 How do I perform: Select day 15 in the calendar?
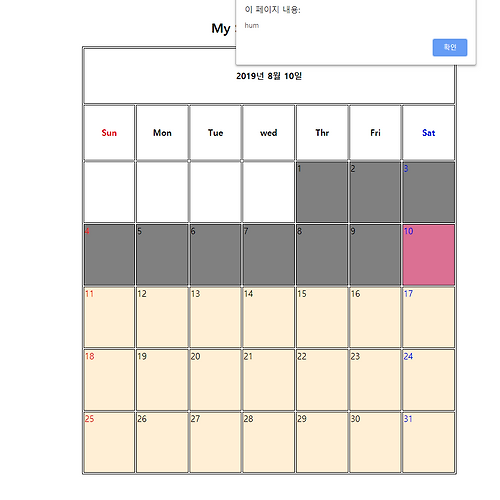tap(322, 317)
